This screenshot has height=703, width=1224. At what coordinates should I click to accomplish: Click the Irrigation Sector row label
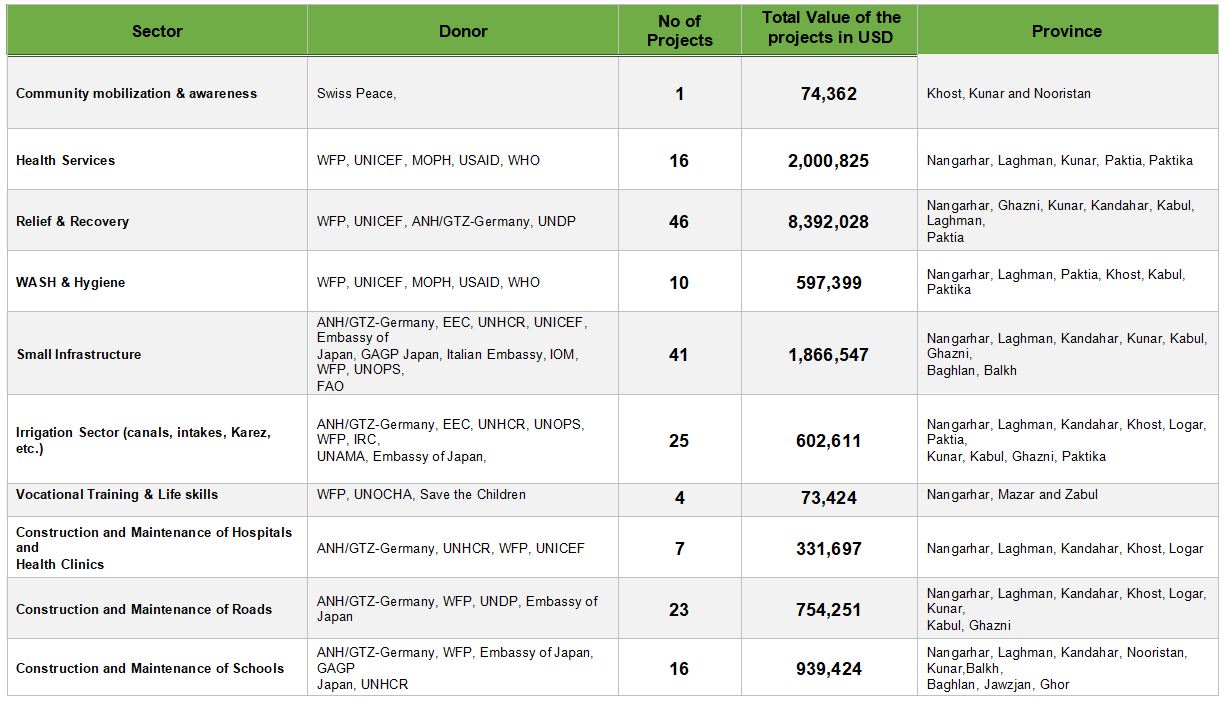pyautogui.click(x=157, y=440)
